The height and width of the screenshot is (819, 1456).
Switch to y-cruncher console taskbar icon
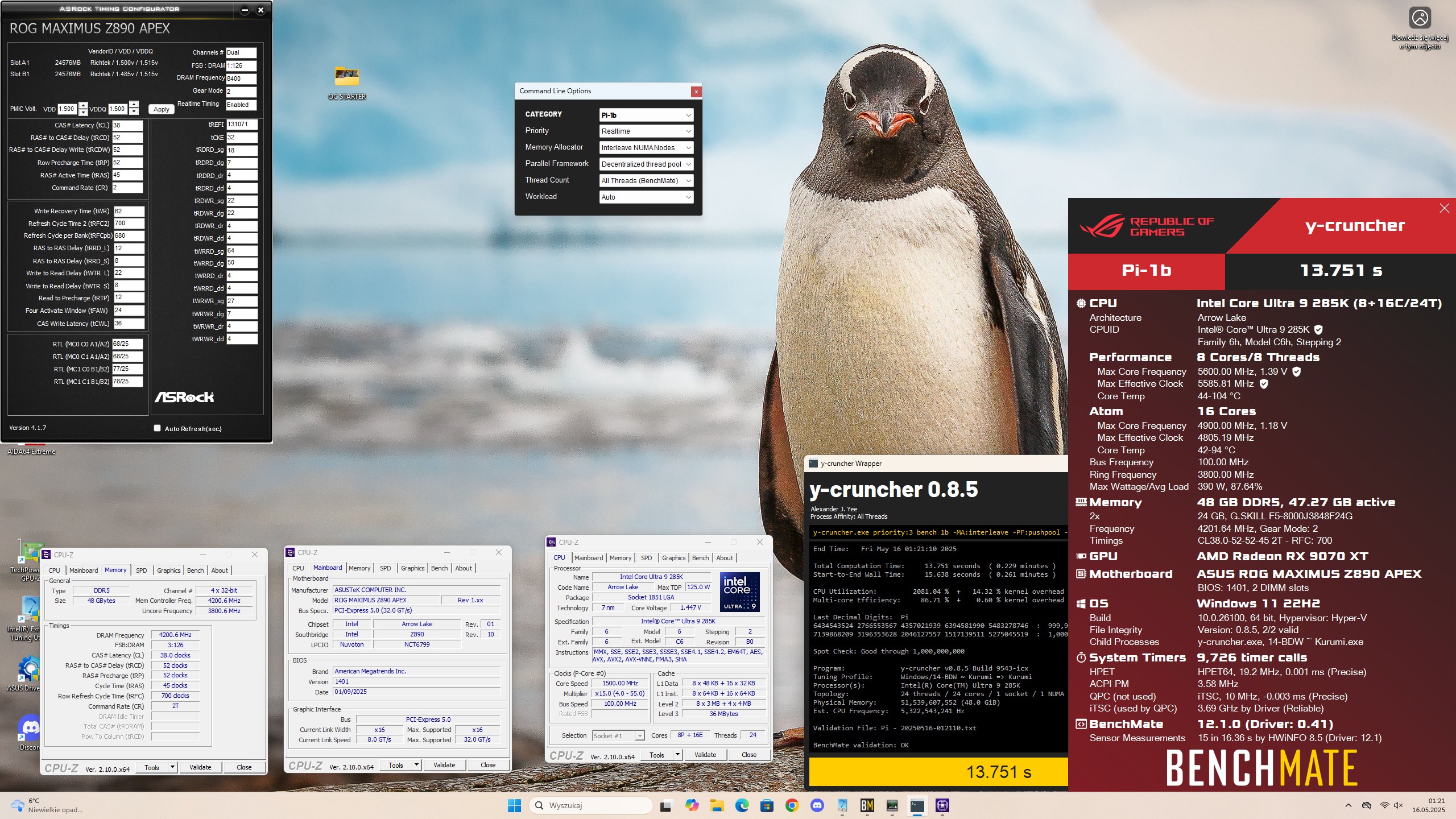pos(917,805)
